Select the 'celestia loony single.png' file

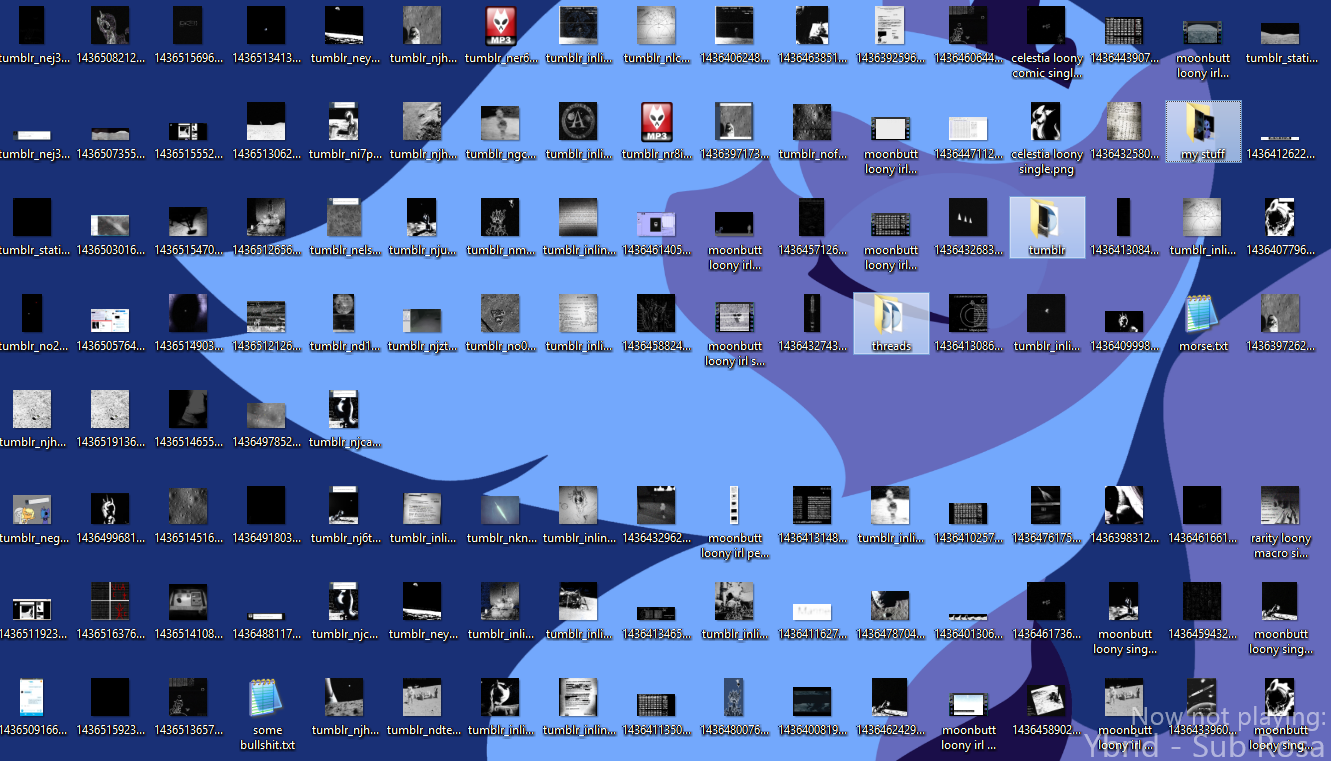click(x=1047, y=121)
